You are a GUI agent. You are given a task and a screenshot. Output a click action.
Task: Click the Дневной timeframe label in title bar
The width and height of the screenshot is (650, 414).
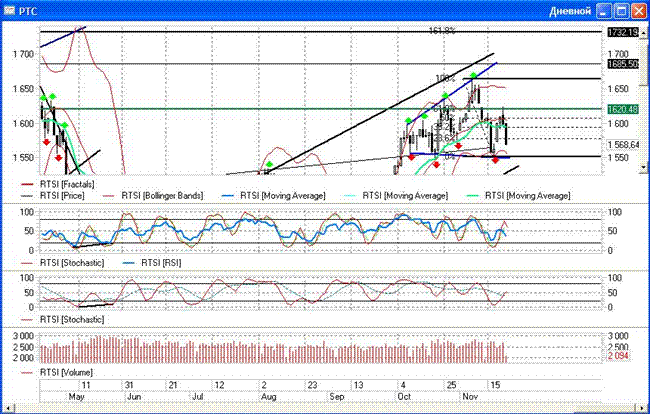tap(570, 11)
